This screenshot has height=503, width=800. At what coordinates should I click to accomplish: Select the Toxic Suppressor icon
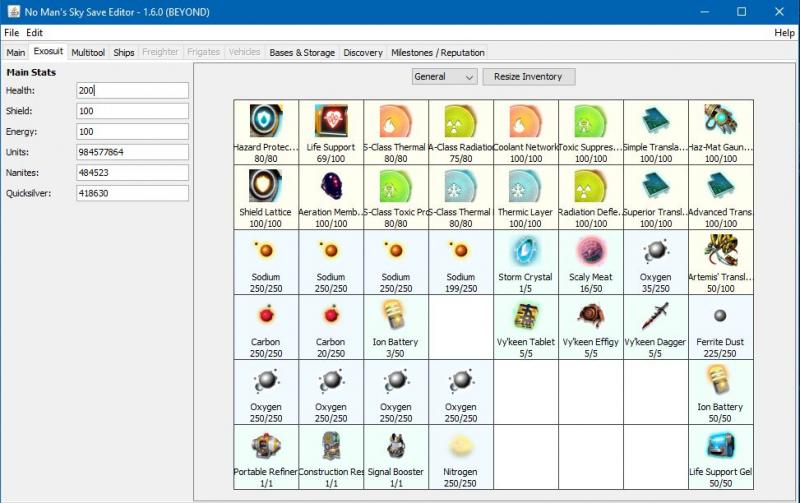pyautogui.click(x=591, y=121)
